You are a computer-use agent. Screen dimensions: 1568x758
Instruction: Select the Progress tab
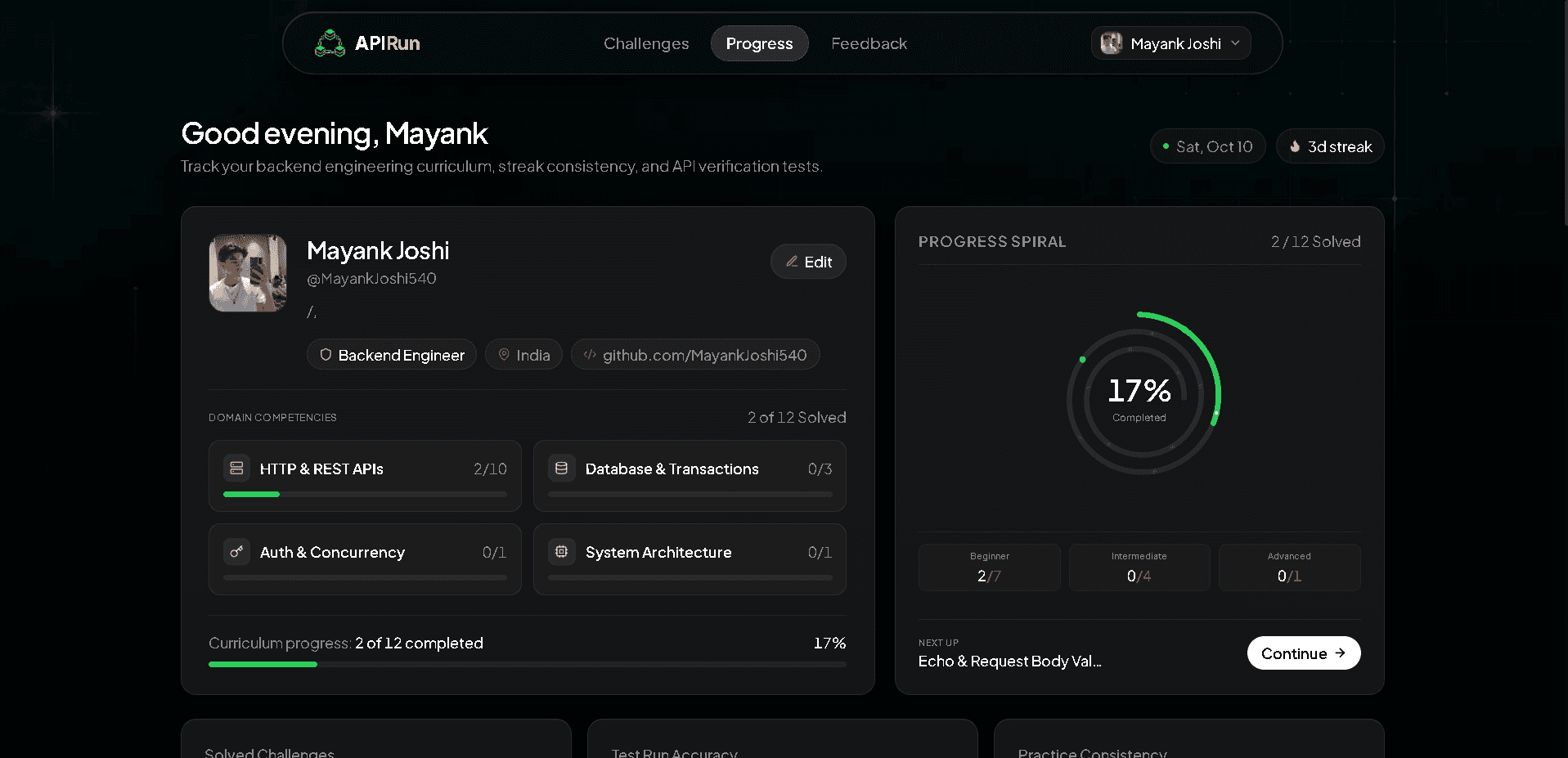point(759,43)
